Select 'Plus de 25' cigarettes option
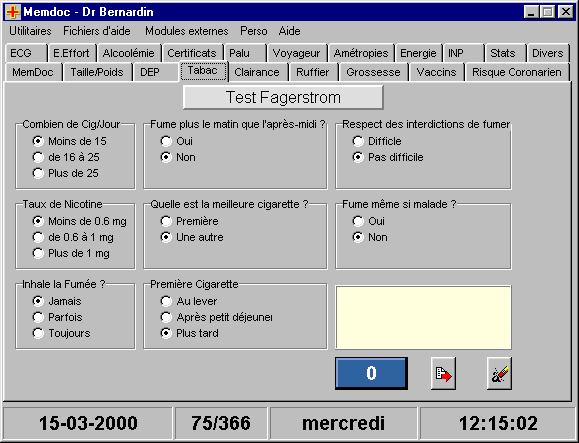This screenshot has height=443, width=579. tap(66, 173)
